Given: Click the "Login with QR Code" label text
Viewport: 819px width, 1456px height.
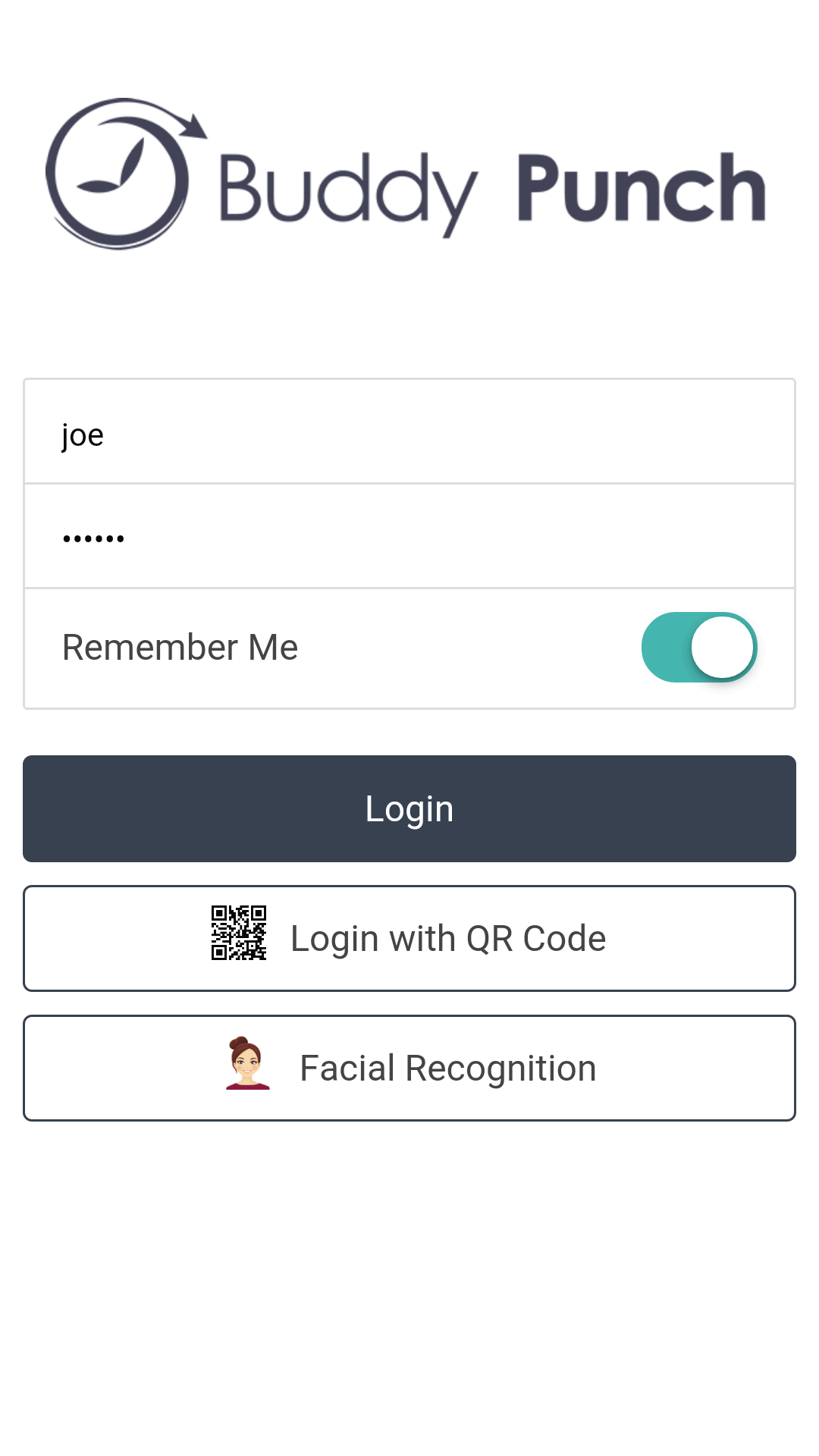Looking at the screenshot, I should (x=448, y=939).
